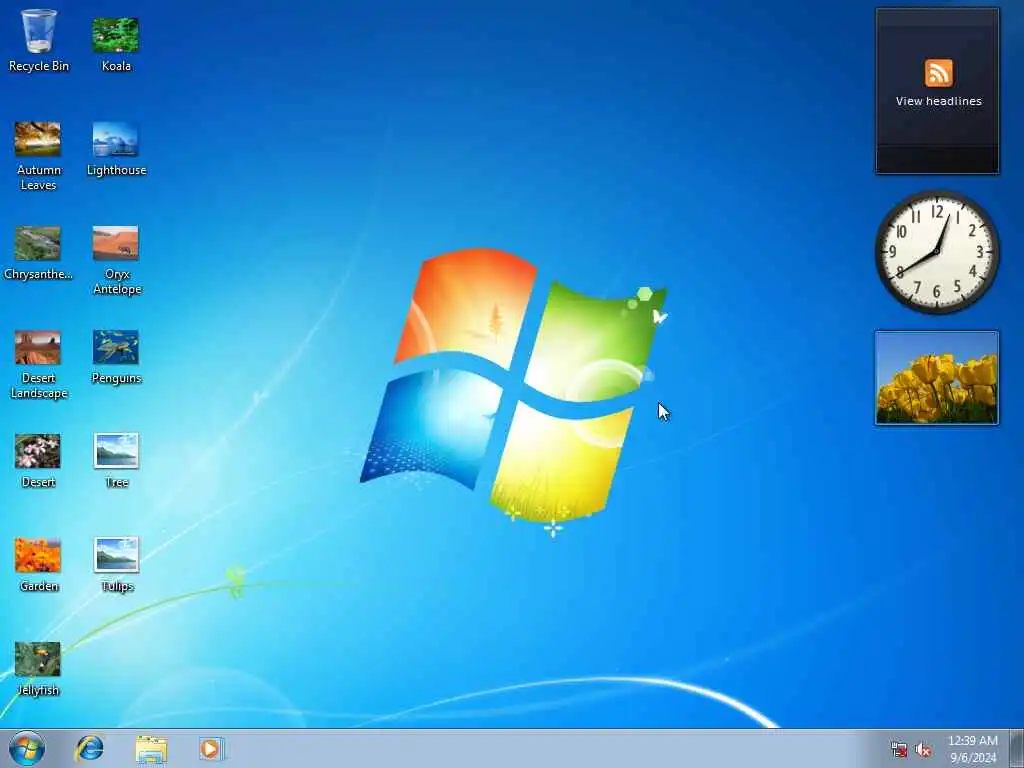Select the Jellyfish image icon
The image size is (1024, 768).
(x=38, y=667)
